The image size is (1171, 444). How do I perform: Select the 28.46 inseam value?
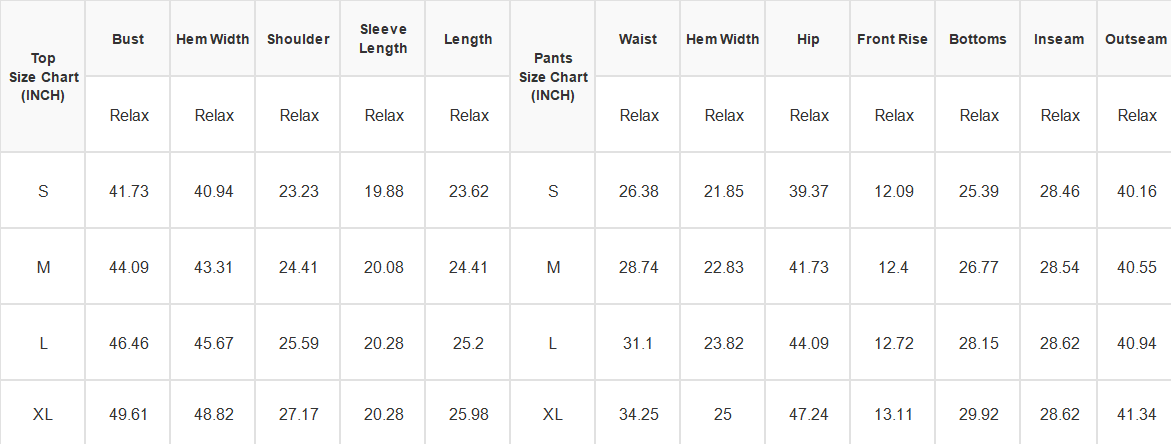pyautogui.click(x=1060, y=192)
